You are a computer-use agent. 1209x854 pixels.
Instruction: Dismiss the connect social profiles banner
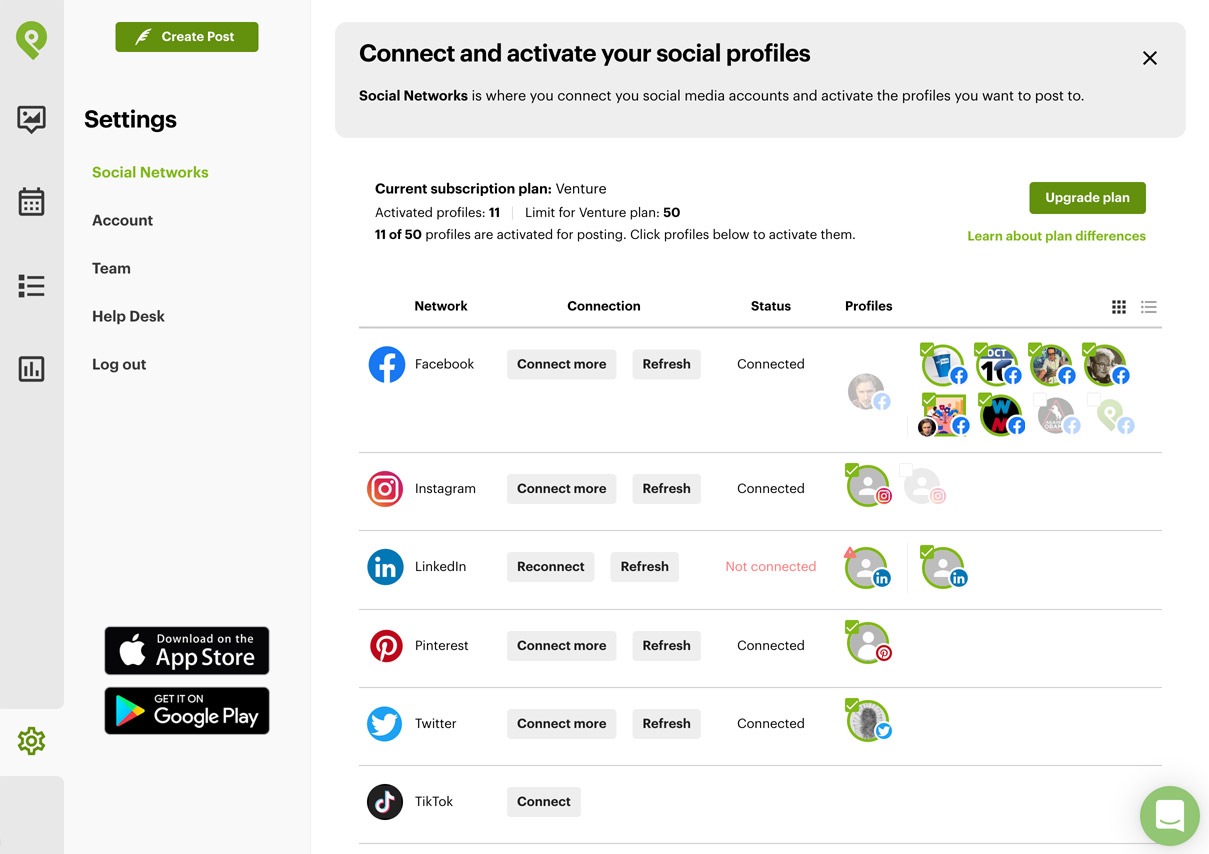1150,58
